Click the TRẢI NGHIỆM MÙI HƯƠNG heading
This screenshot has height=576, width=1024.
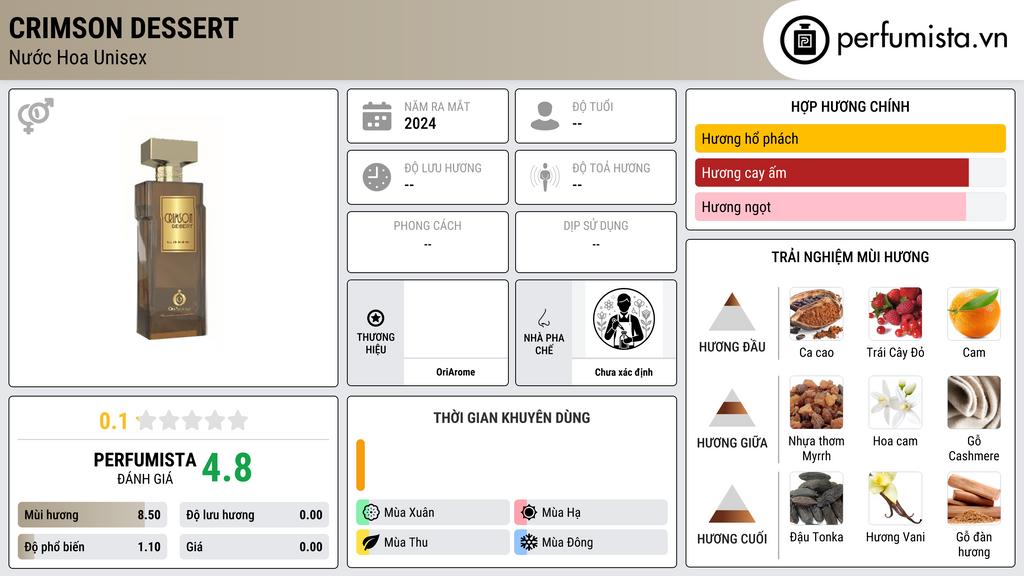click(x=850, y=257)
